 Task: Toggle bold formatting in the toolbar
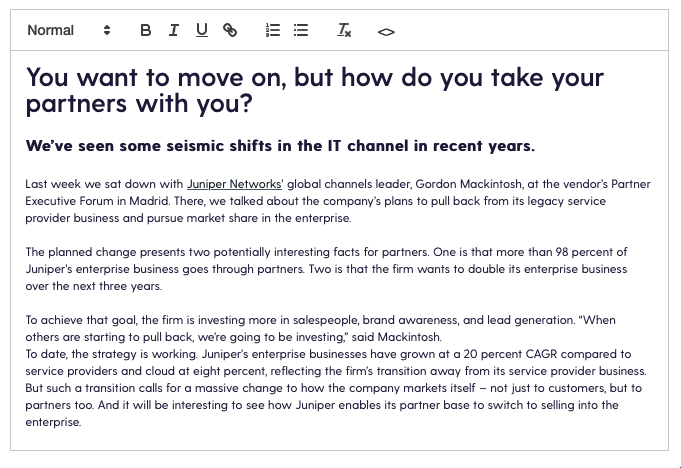click(x=146, y=30)
